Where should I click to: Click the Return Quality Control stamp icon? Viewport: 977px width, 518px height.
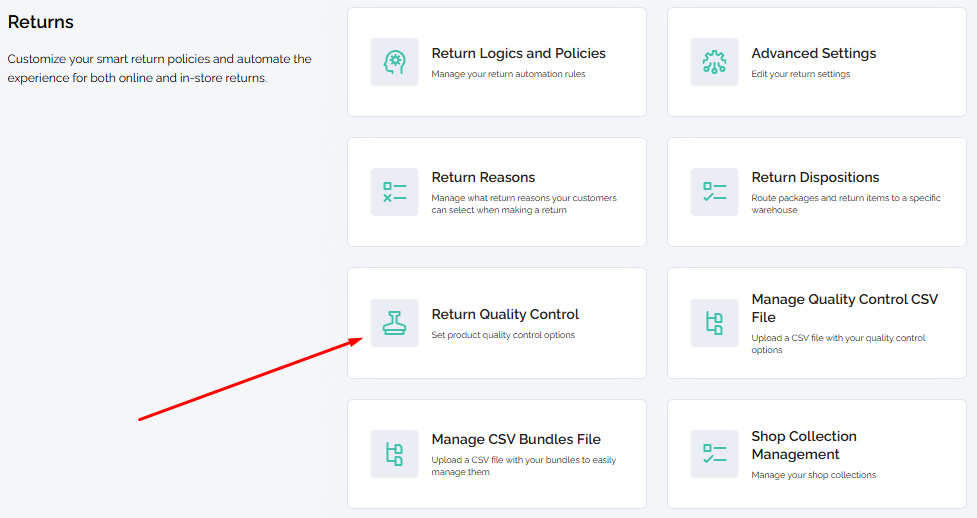click(x=394, y=323)
